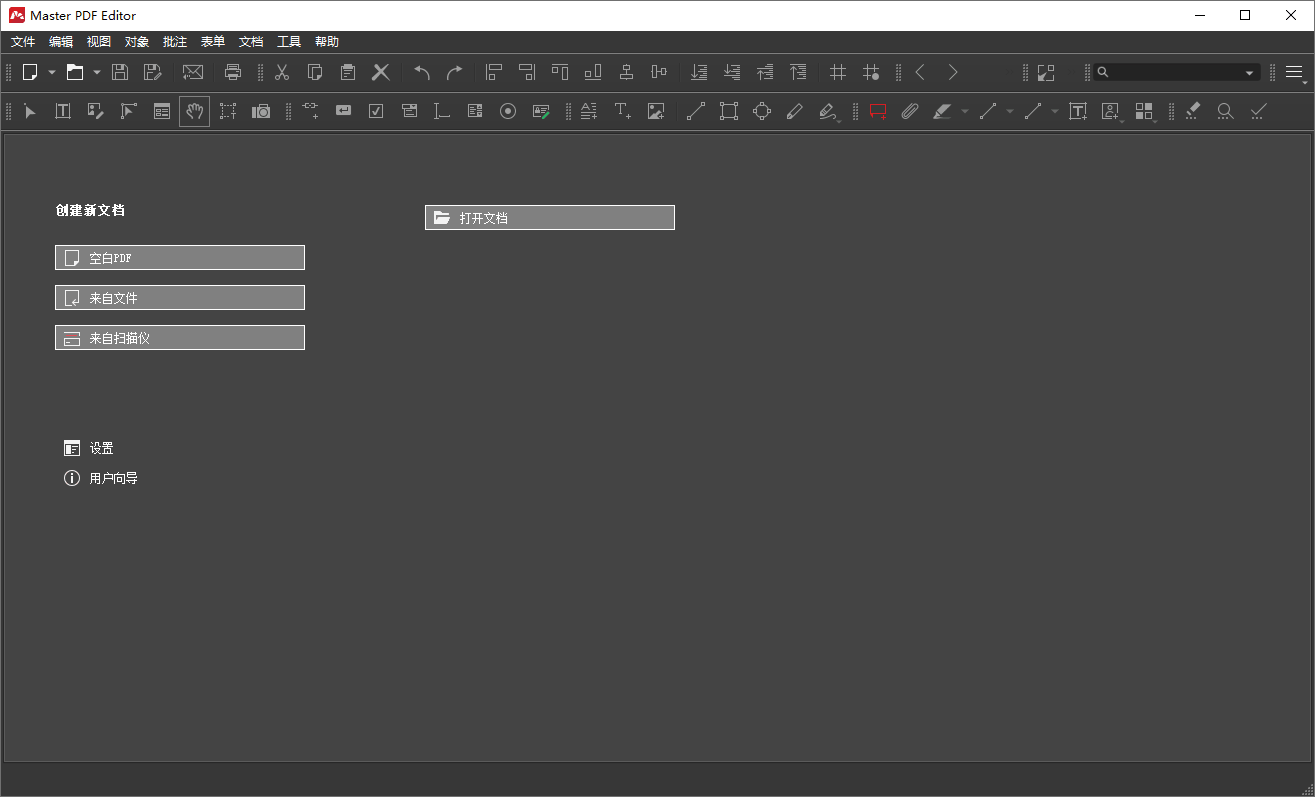Viewport: 1315px width, 797px height.
Task: Add a Check Box form field
Action: pyautogui.click(x=376, y=111)
